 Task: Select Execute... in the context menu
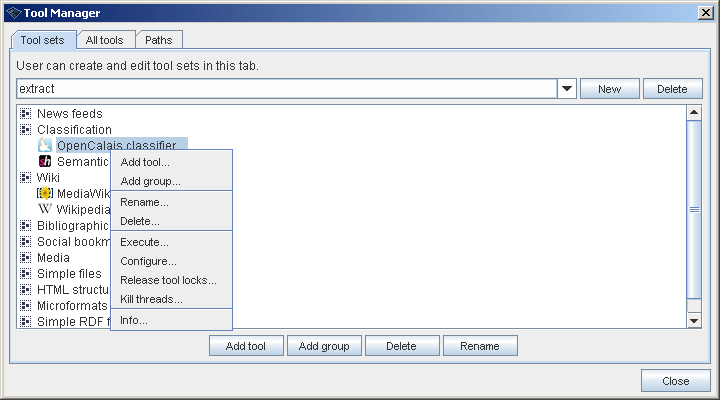click(x=144, y=242)
